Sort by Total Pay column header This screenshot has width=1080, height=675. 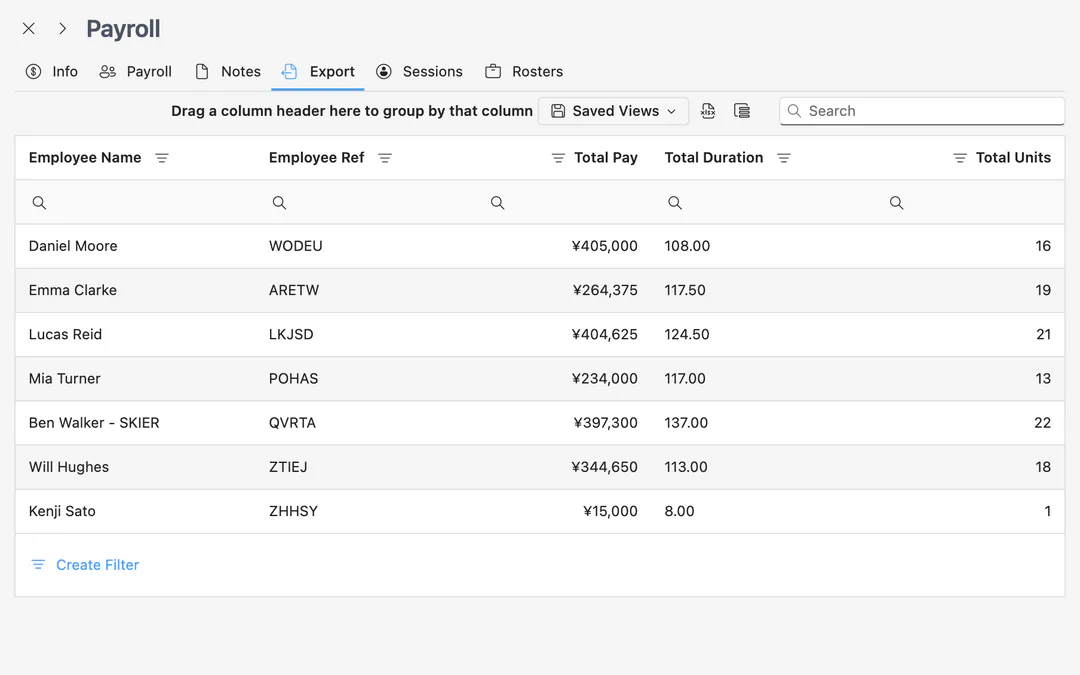[x=606, y=158]
